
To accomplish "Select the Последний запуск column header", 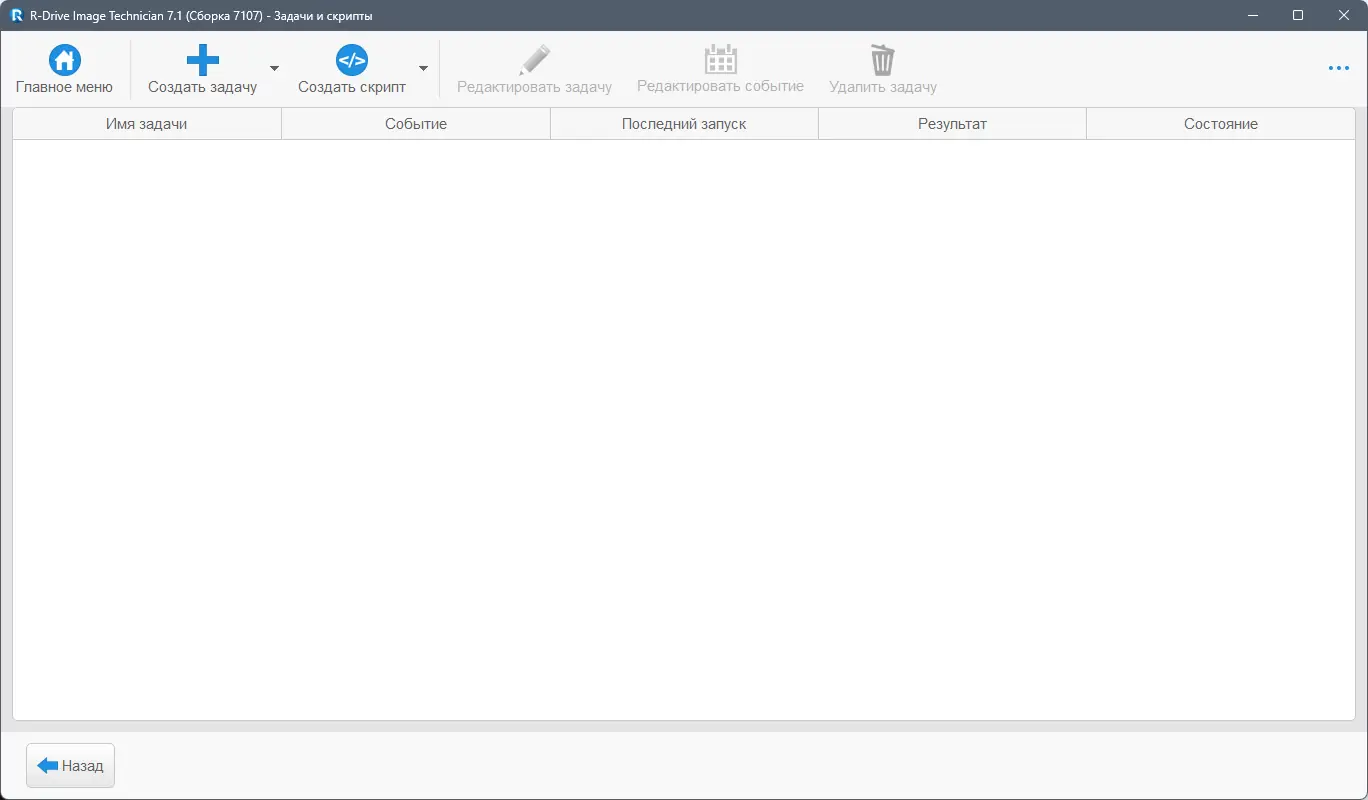I will click(x=683, y=123).
